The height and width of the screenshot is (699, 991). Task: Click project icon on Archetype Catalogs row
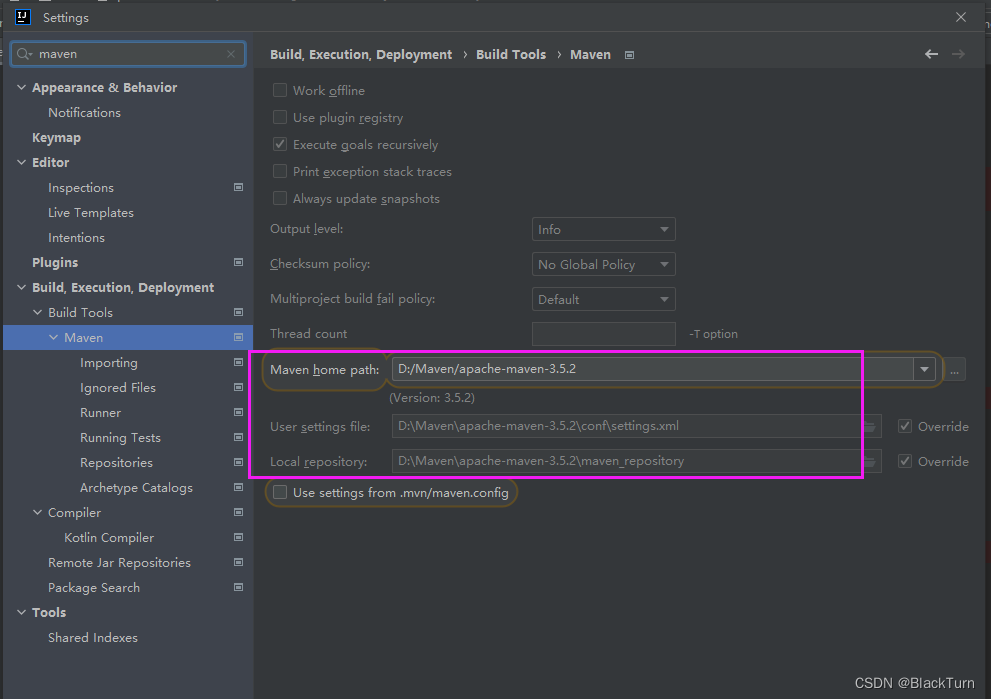coord(238,487)
